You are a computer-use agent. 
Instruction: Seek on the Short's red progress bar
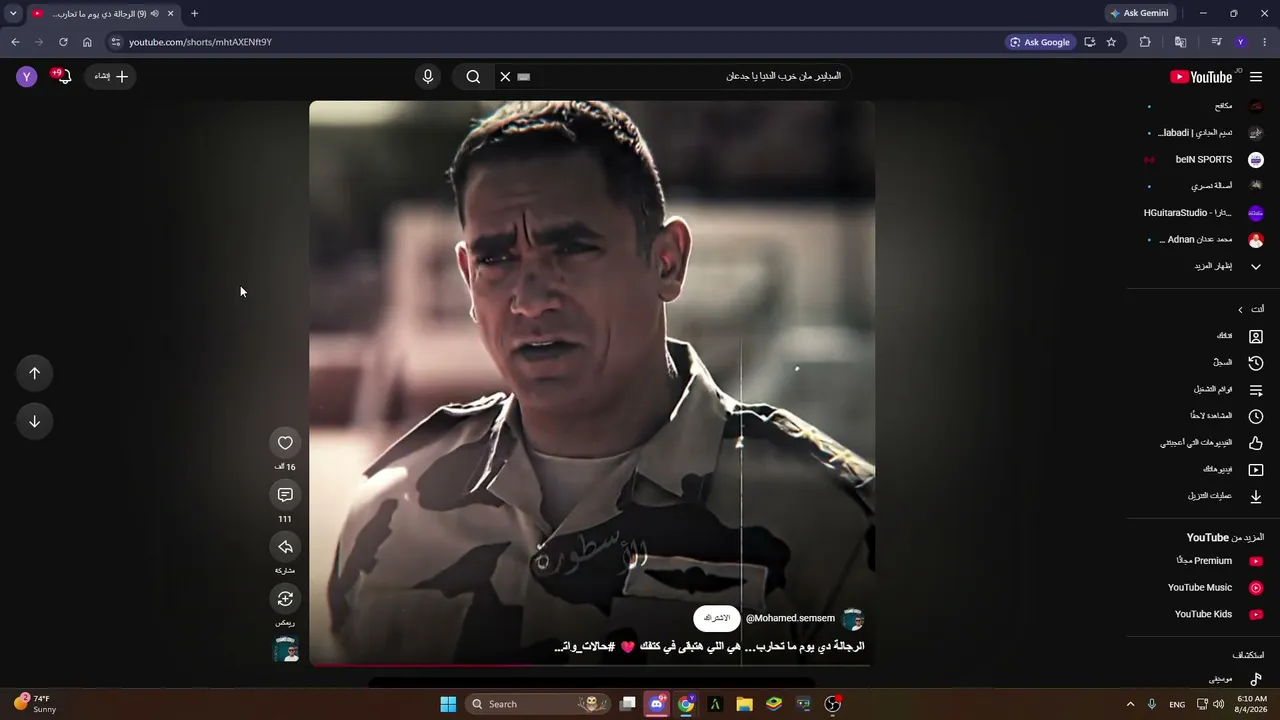click(592, 665)
